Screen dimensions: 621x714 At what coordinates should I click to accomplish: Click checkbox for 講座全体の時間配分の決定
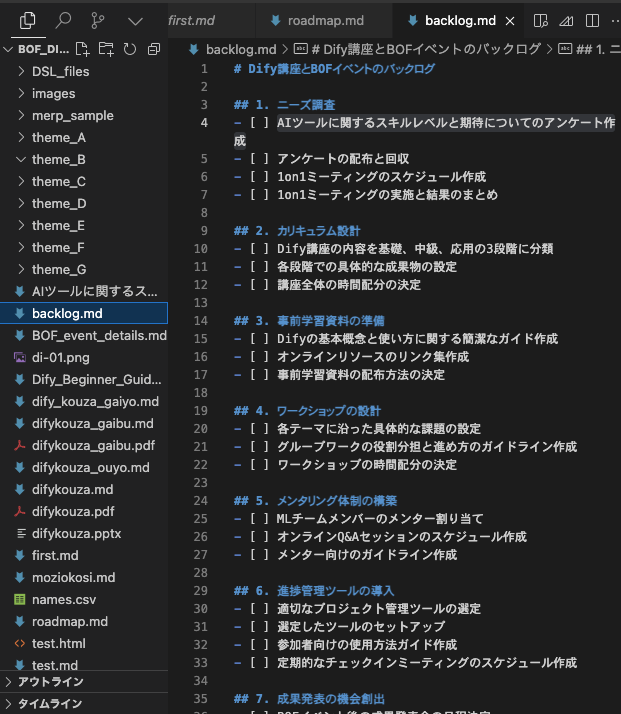click(260, 285)
